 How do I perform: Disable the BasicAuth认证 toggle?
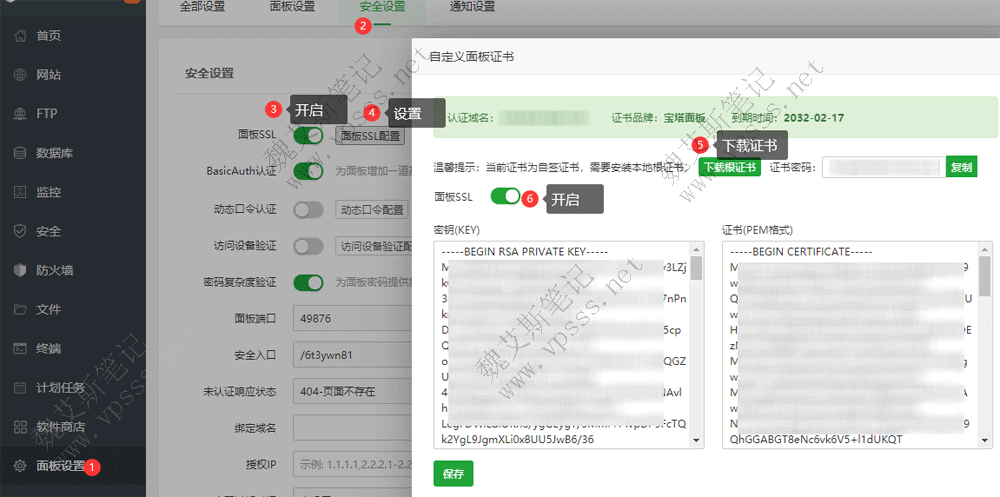click(x=308, y=171)
